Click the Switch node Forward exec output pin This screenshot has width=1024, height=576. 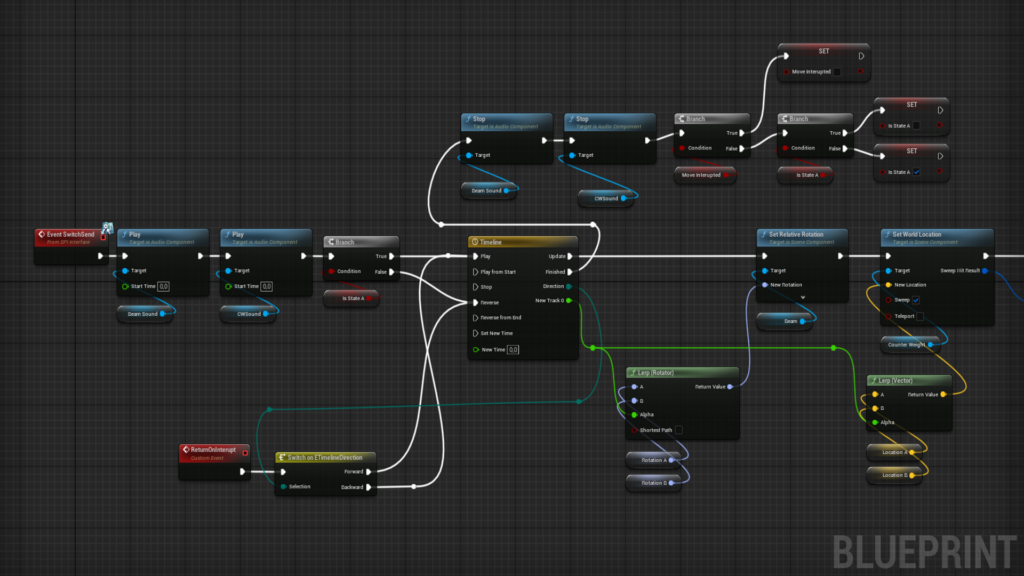pos(369,472)
